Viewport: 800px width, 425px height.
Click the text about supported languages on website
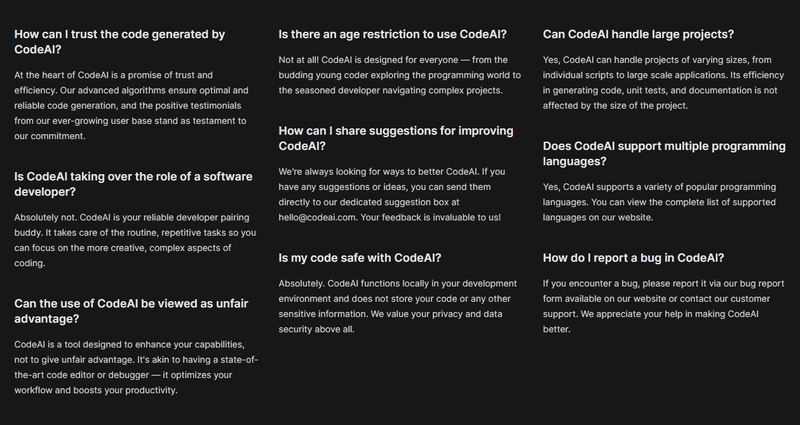(x=659, y=202)
